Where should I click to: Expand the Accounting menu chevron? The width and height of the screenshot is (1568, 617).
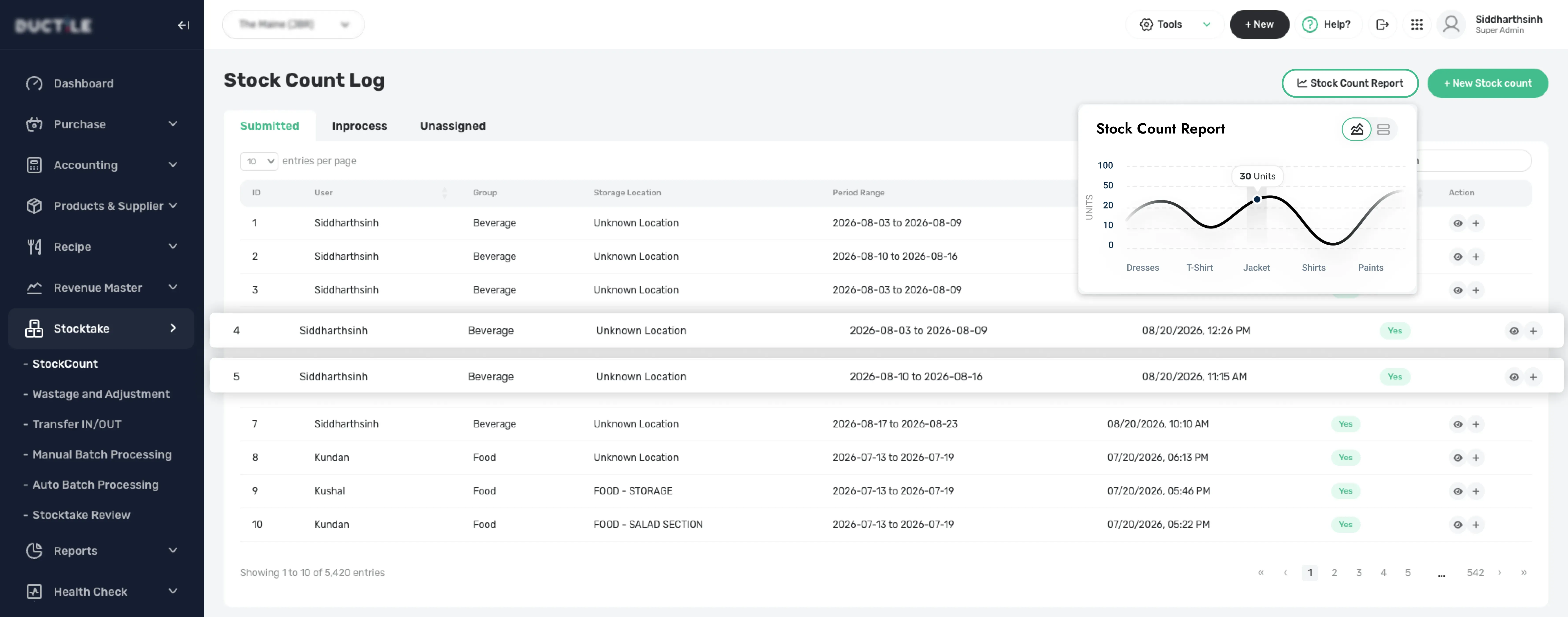[x=173, y=164]
